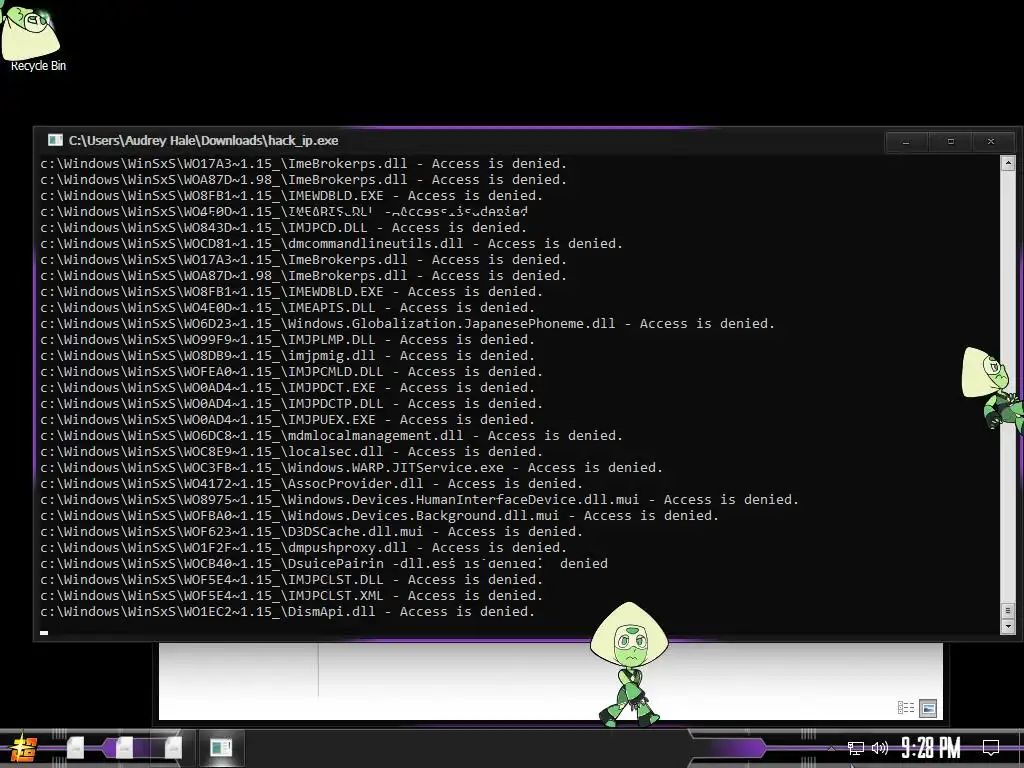Click the IMJPDCTP.DLL output line
Screen dimensions: 1024x768
point(291,404)
